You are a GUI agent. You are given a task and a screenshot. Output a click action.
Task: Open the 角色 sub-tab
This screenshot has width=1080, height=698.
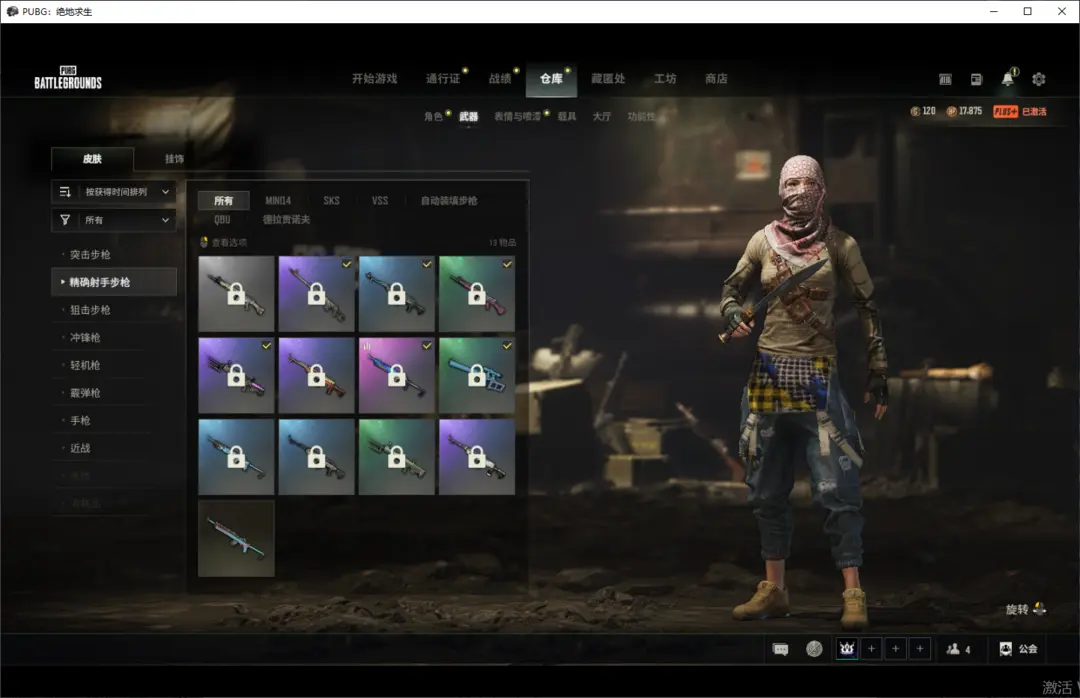click(433, 116)
